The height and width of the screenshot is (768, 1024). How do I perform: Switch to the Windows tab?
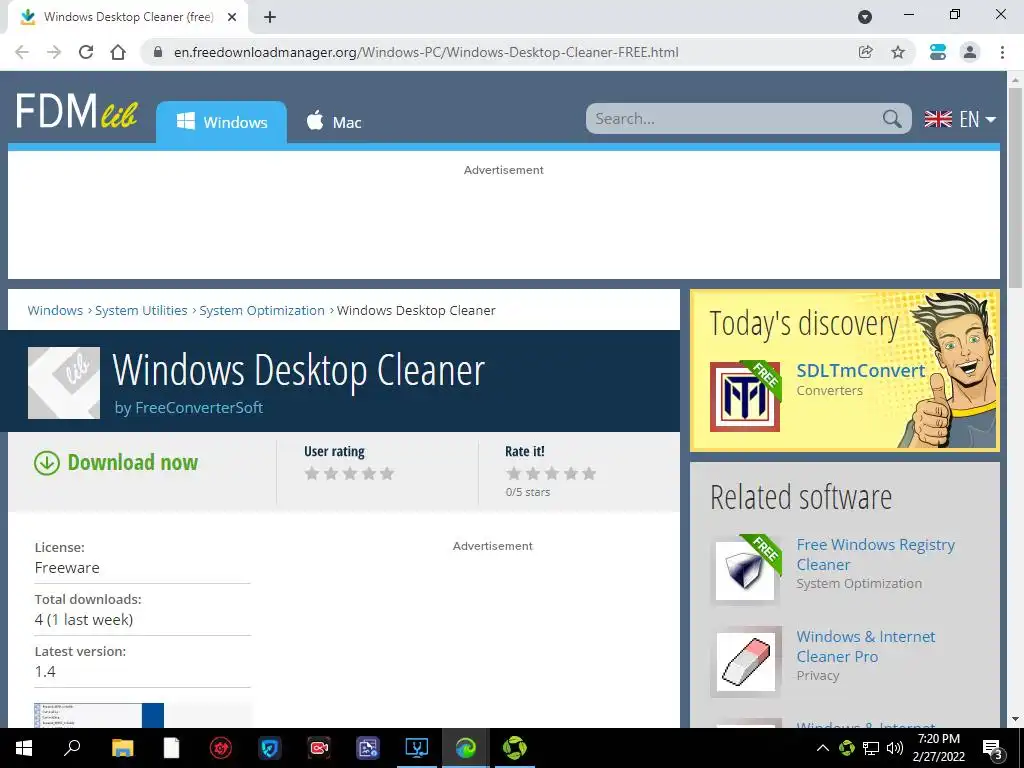pyautogui.click(x=221, y=122)
